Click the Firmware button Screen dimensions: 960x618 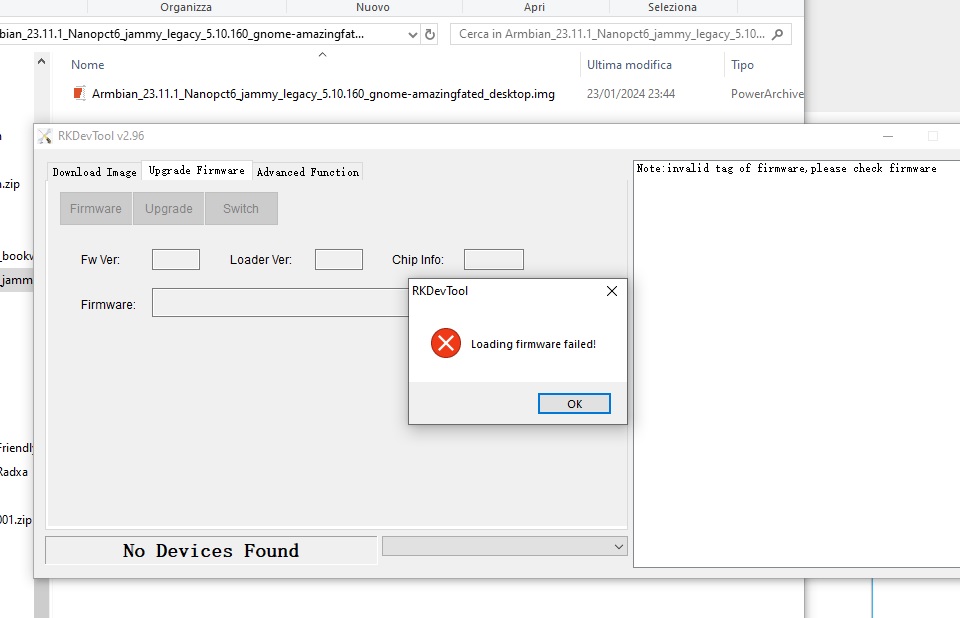pos(95,209)
